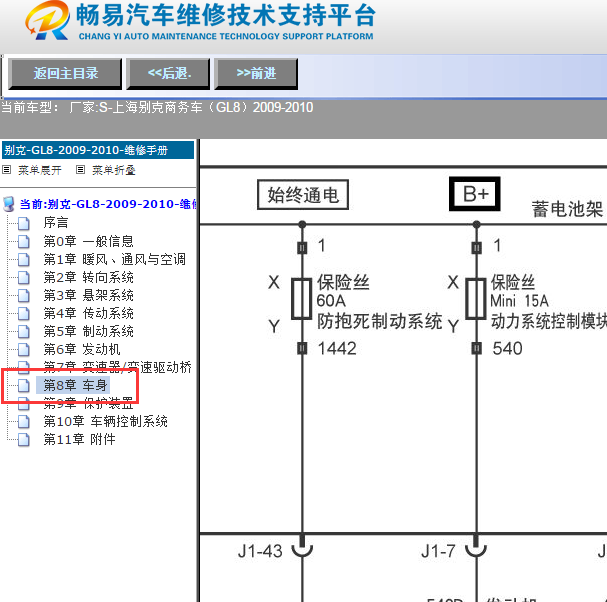
Task: Open the 序言 tree item
Action: click(56, 223)
